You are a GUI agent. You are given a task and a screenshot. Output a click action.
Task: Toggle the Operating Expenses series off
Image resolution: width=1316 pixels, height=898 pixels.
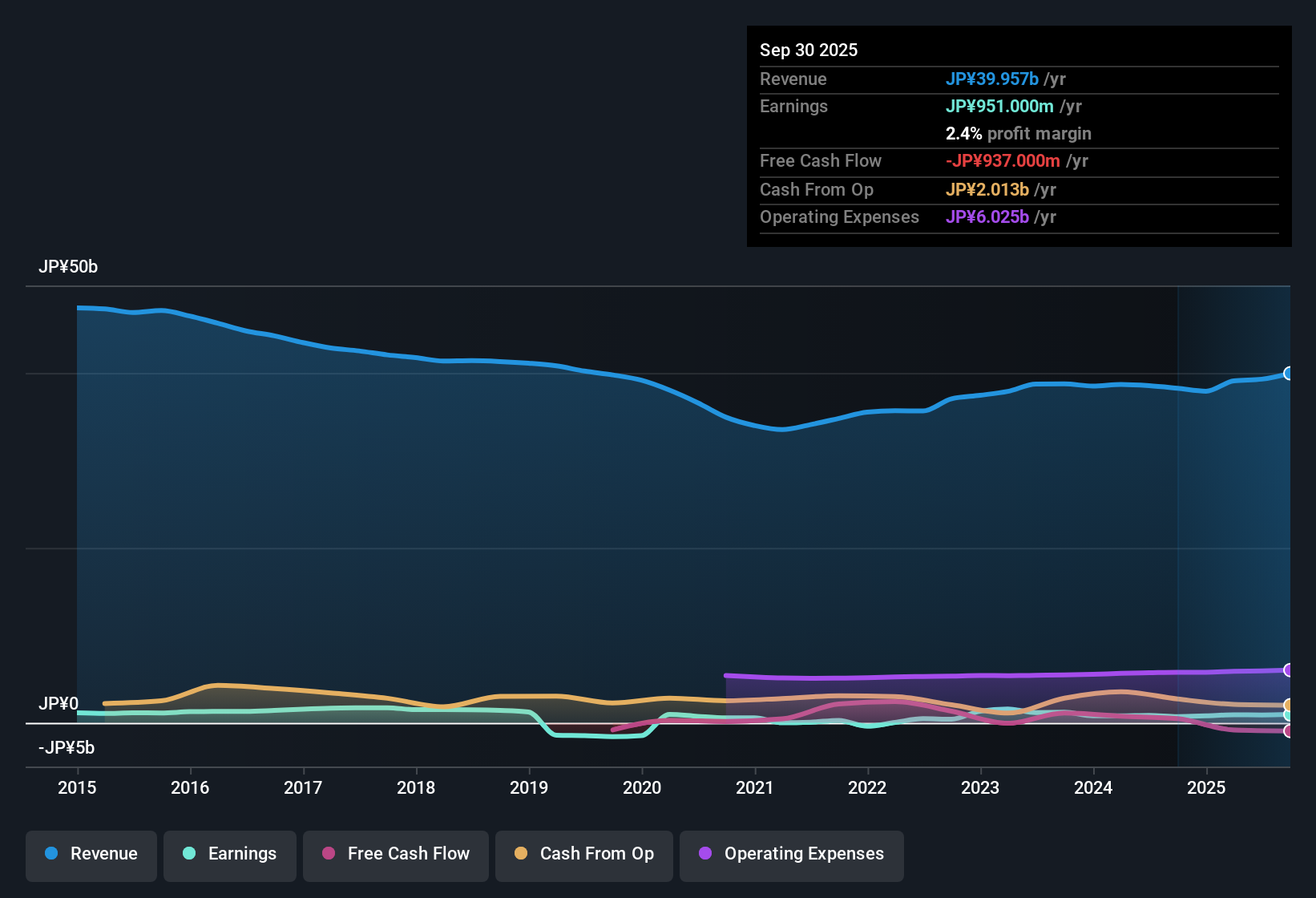tap(791, 854)
